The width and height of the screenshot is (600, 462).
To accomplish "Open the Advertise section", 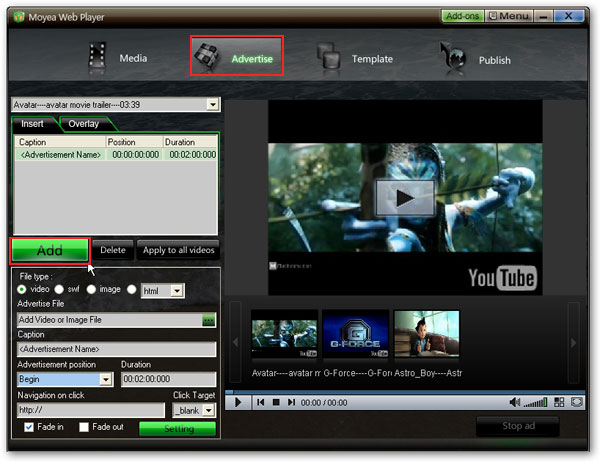I will pos(237,56).
